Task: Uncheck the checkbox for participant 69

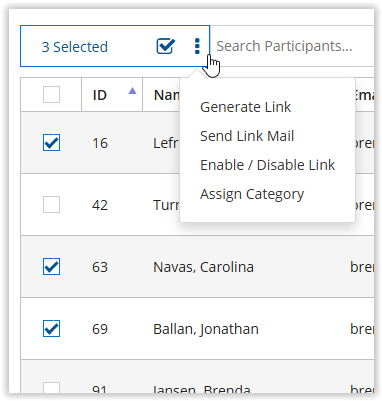Action: point(51,329)
